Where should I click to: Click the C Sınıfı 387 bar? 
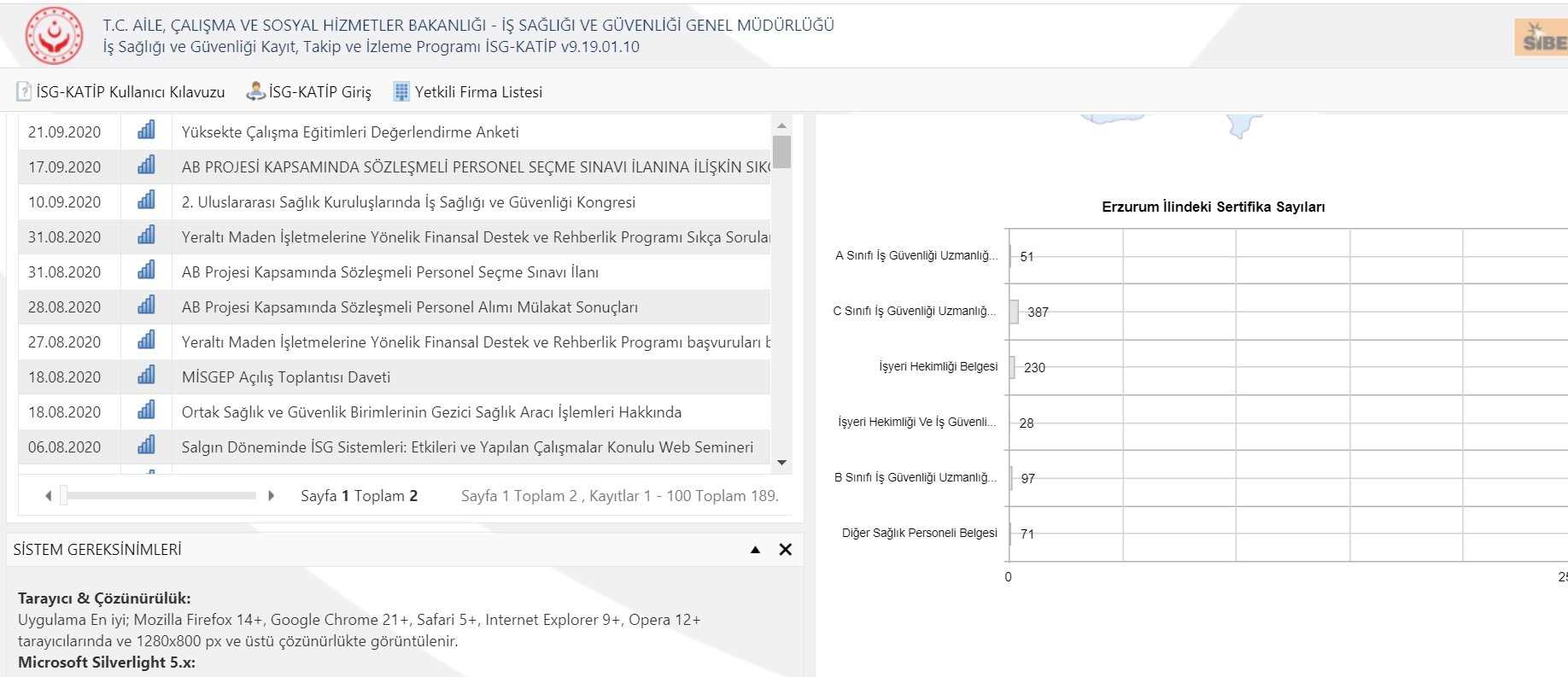click(x=1014, y=312)
